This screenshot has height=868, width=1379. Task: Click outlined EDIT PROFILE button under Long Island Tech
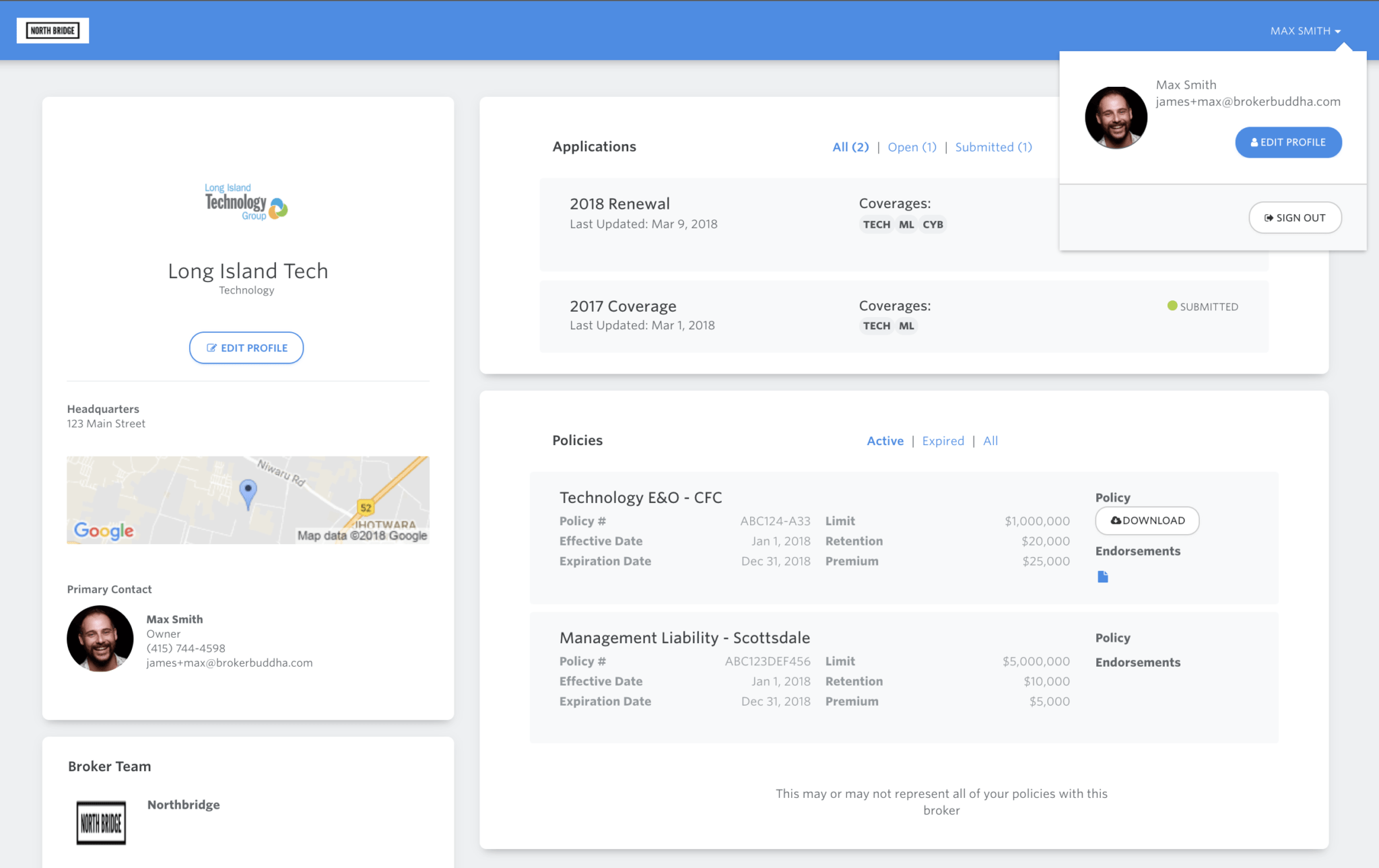click(246, 347)
